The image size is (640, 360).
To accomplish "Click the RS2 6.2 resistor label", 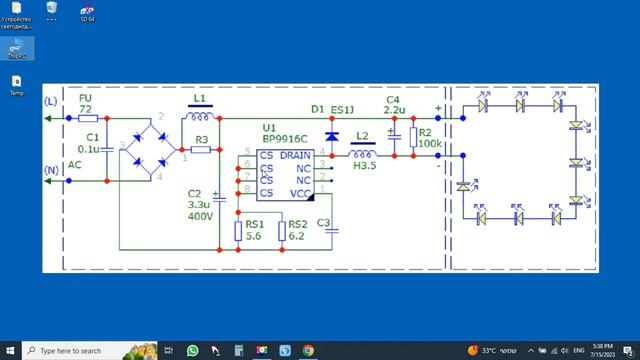I will click(x=298, y=230).
